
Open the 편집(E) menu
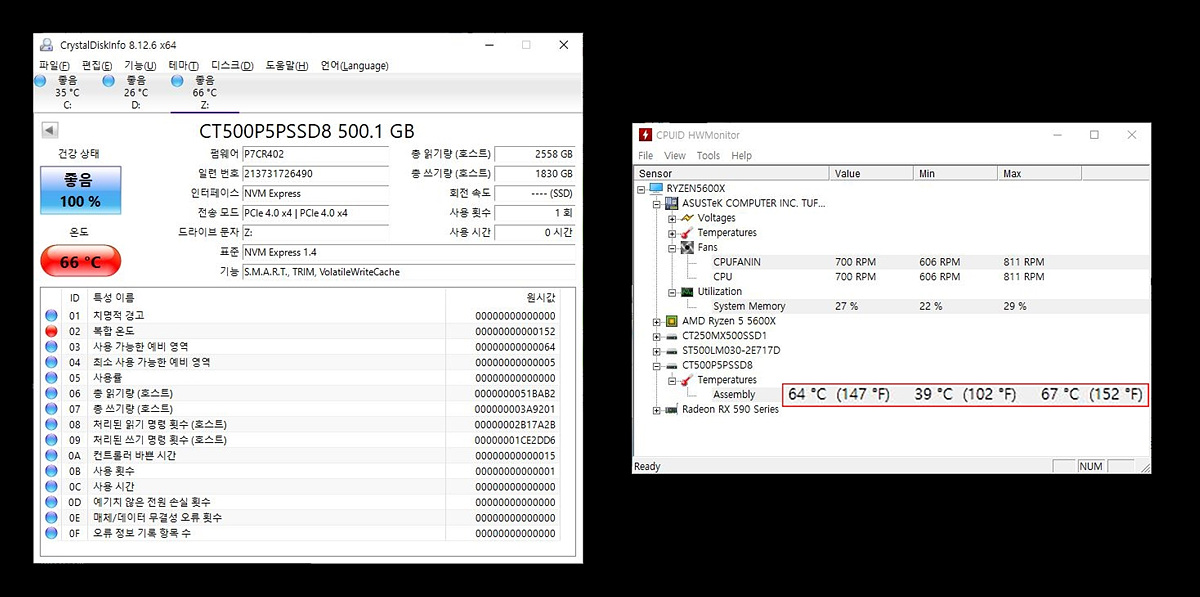pos(97,66)
